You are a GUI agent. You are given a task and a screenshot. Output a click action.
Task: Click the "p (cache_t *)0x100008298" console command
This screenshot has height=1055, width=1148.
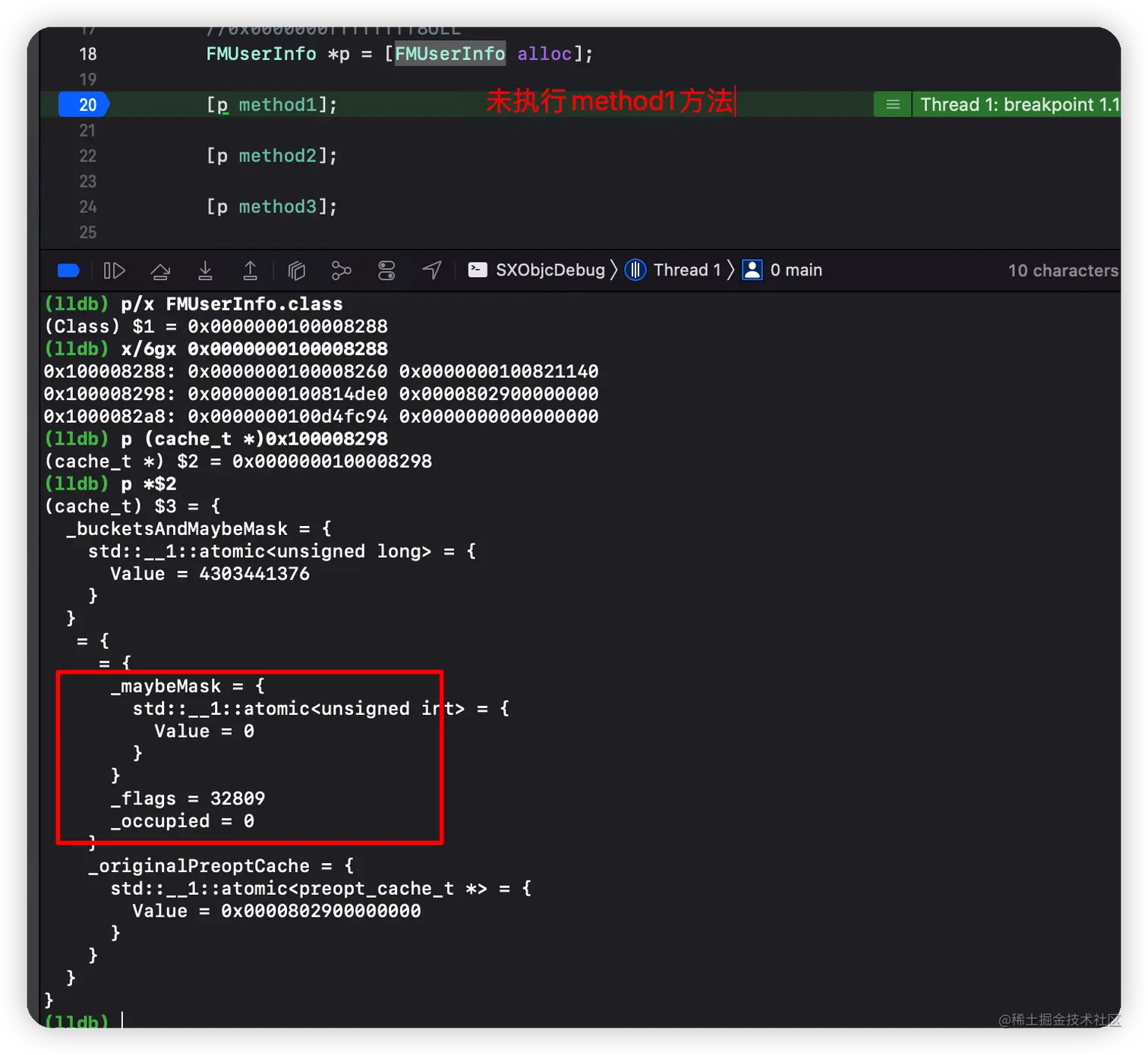click(254, 439)
